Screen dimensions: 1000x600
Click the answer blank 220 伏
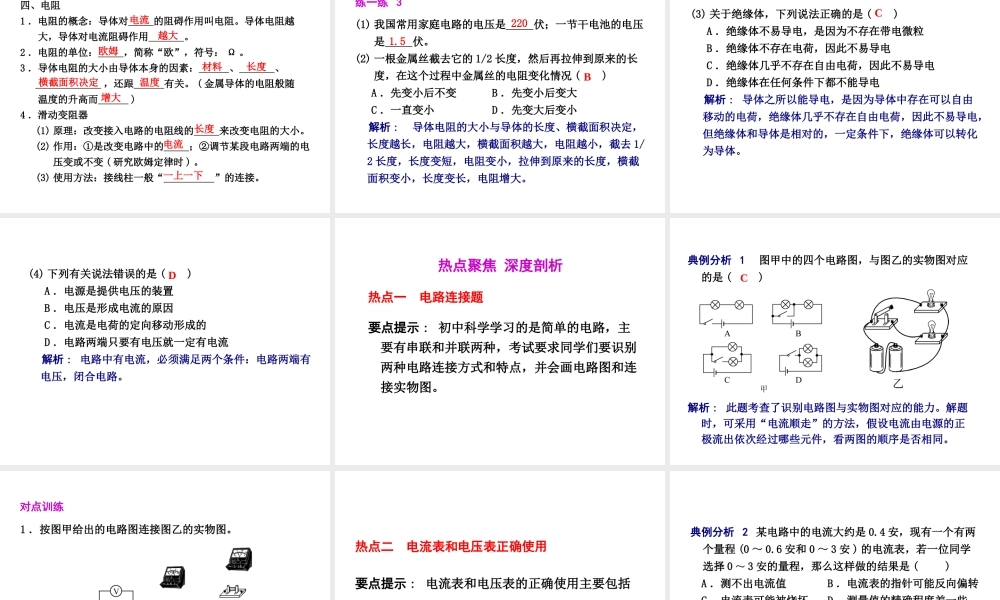pos(520,24)
